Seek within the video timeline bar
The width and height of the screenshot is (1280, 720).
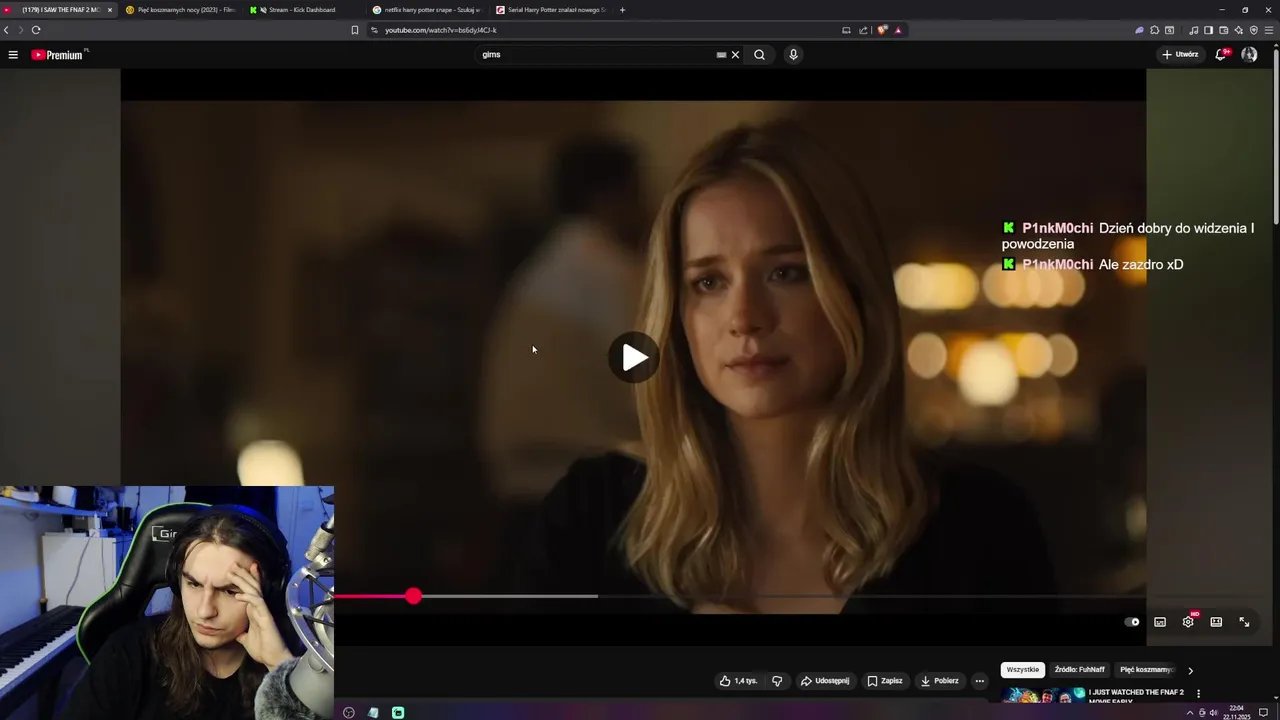(x=740, y=596)
